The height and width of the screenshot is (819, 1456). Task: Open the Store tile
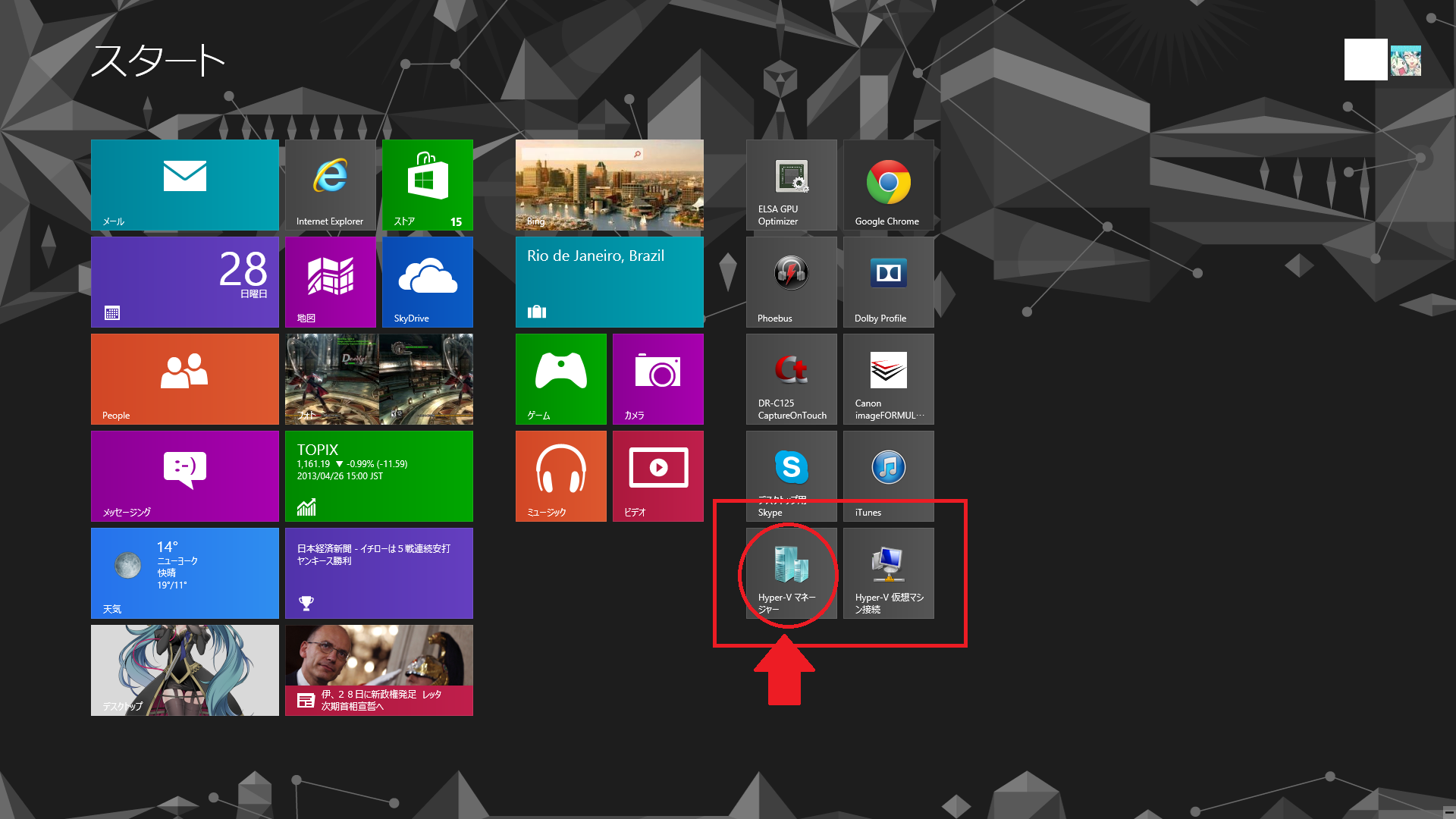point(427,184)
